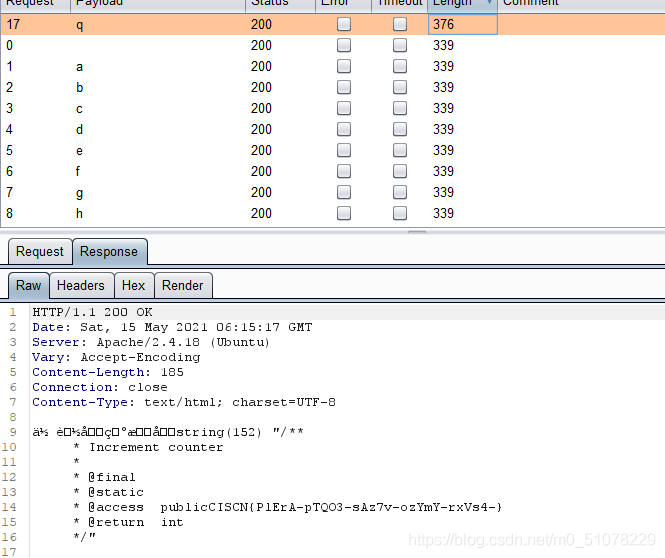Sort by the Status column header
Screen dimensions: 665x558
click(x=280, y=4)
